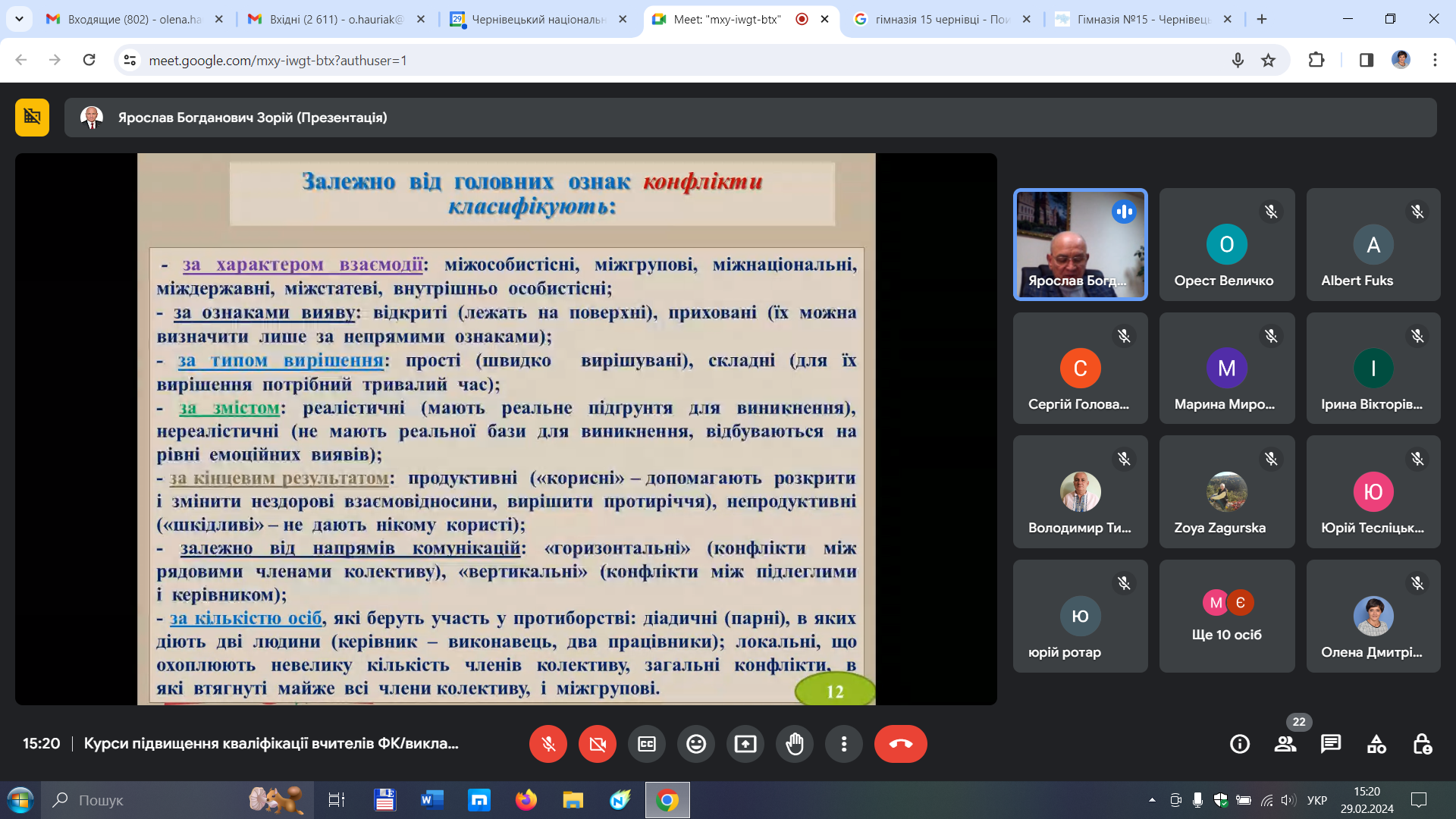Viewport: 1456px width, 819px height.
Task: Show the participants list with 22 people
Action: click(1285, 744)
